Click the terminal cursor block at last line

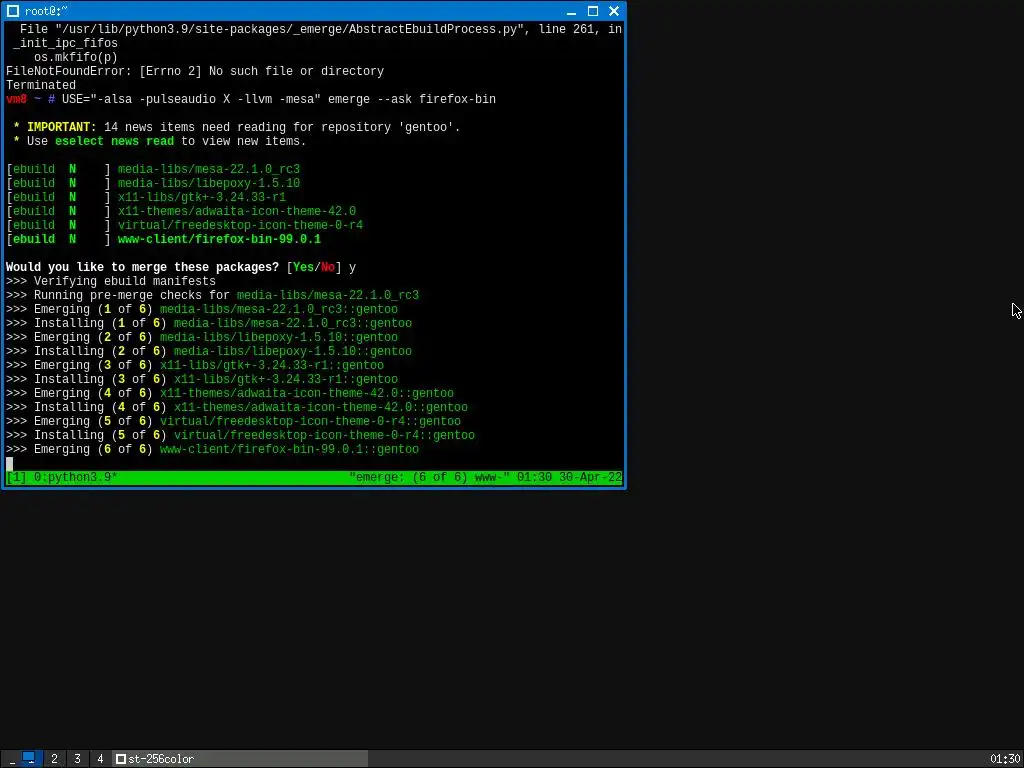[10, 464]
